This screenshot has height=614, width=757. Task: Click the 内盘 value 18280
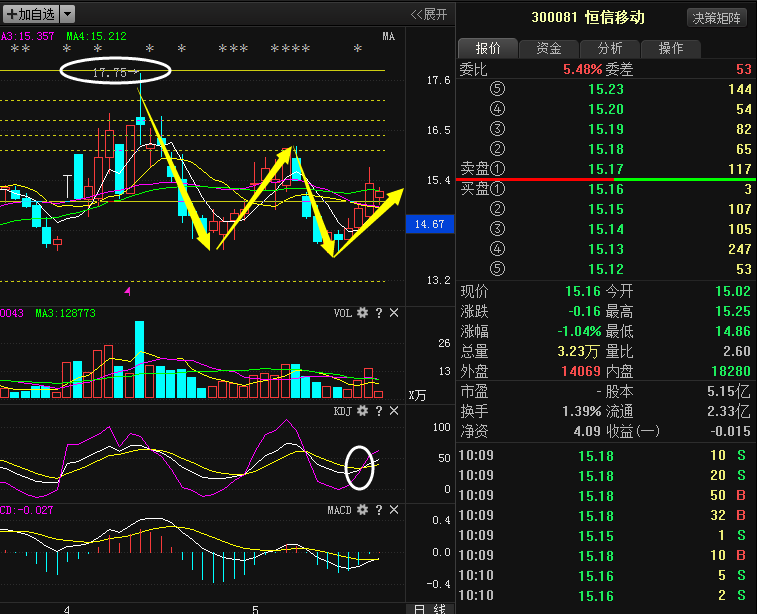731,372
